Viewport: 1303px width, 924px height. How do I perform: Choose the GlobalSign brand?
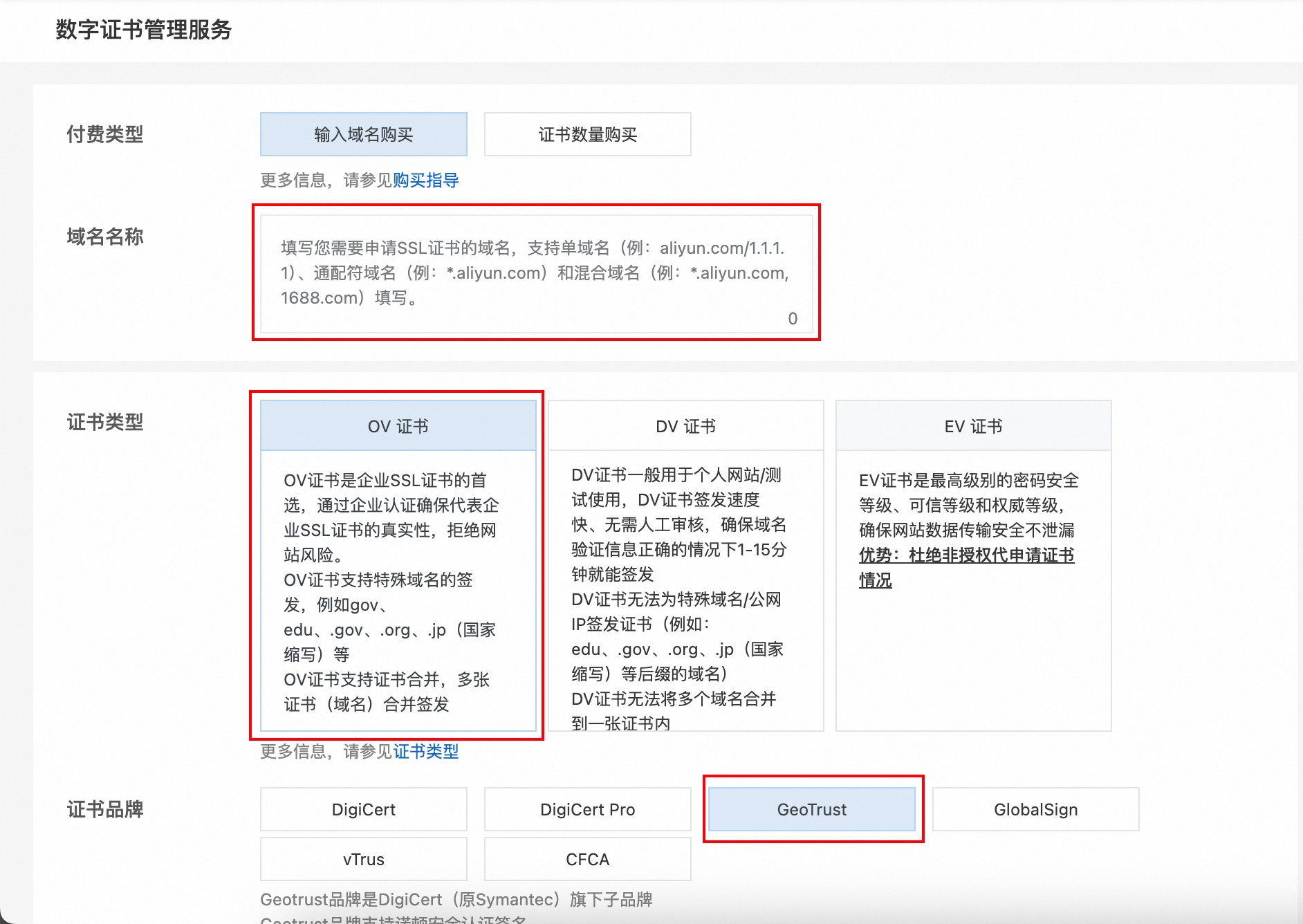point(1035,809)
